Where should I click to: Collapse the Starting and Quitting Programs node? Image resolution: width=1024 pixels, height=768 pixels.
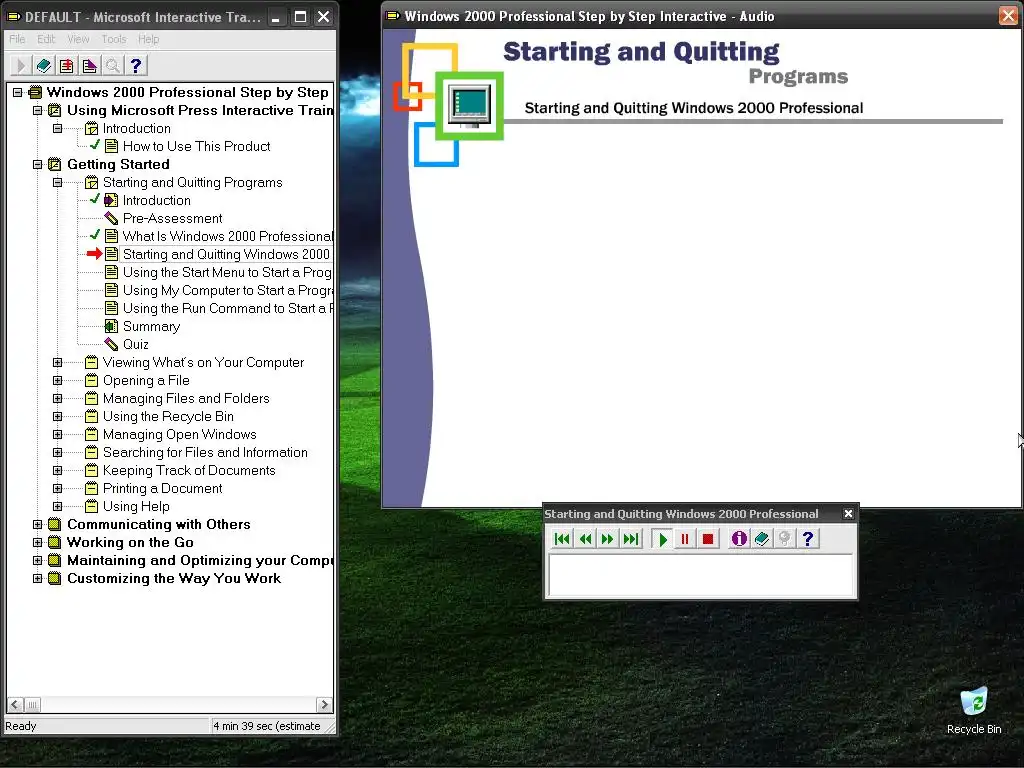57,182
